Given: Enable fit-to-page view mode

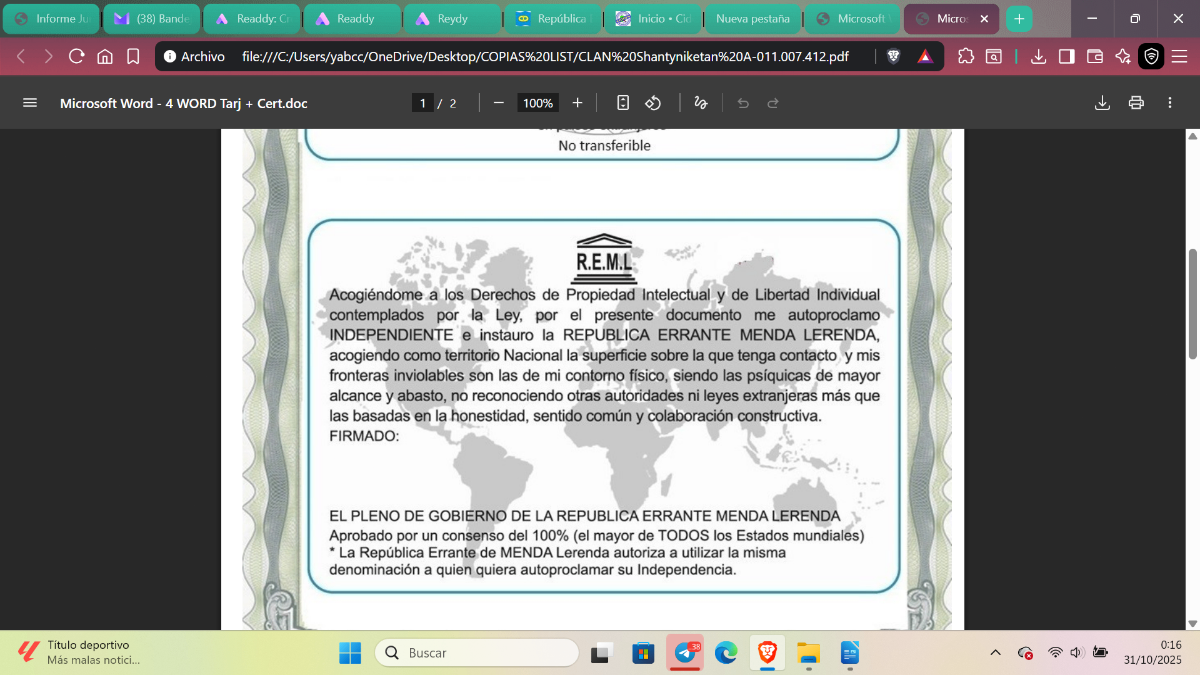Looking at the screenshot, I should click(623, 102).
